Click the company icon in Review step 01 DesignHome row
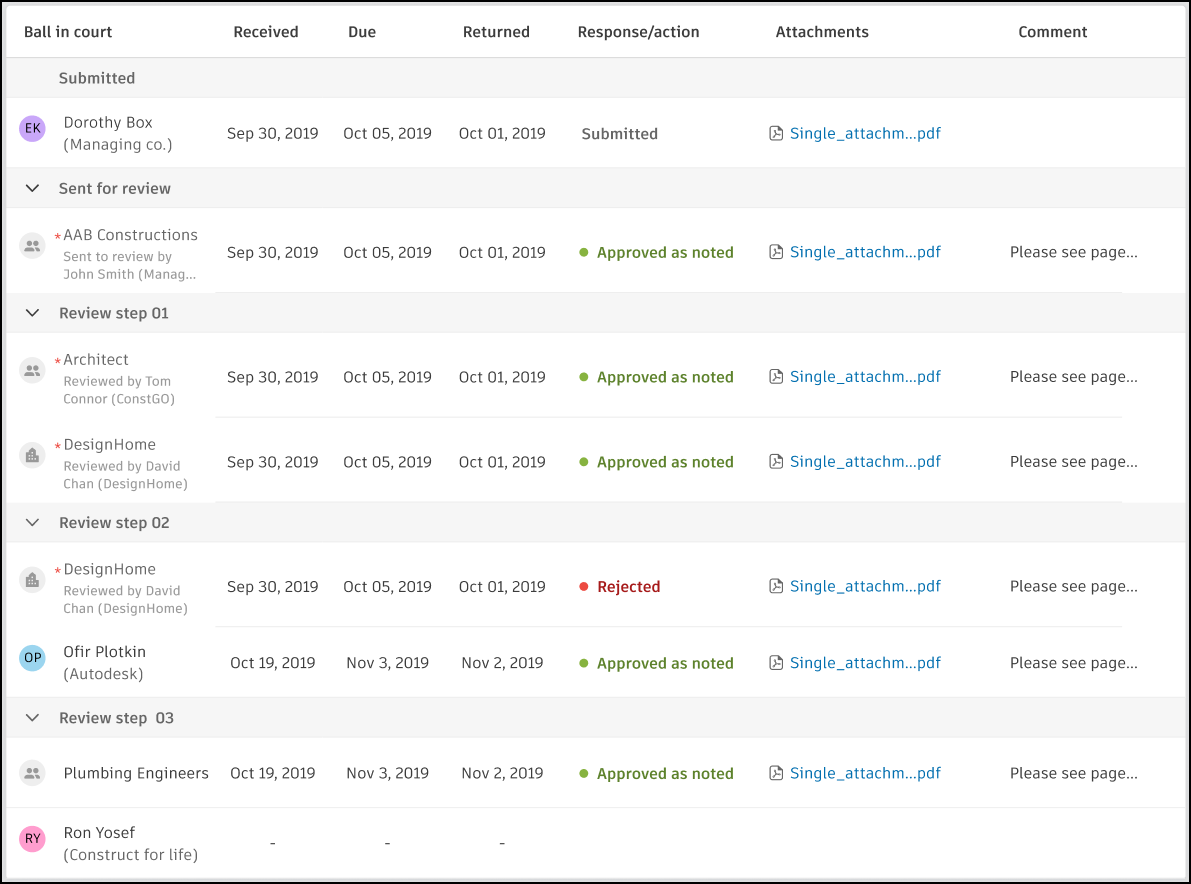Screen dimensions: 1191x884 33,456
